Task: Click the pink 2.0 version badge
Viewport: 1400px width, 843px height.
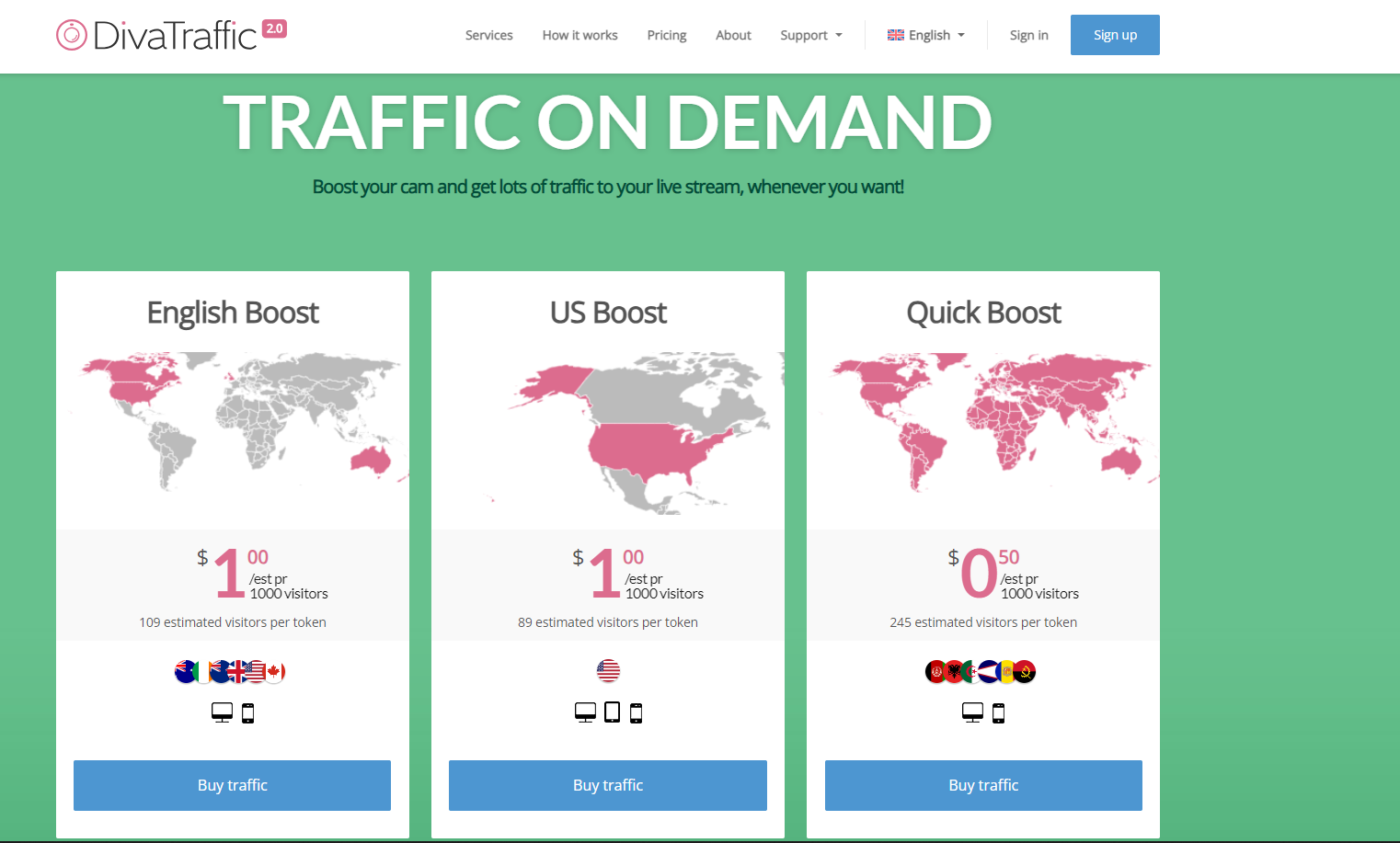Action: (x=274, y=28)
